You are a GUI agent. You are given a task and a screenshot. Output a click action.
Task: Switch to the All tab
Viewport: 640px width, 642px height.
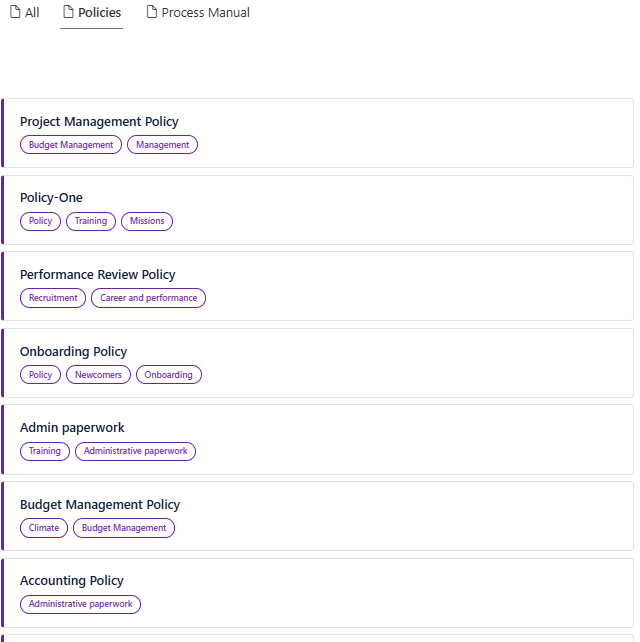click(25, 13)
